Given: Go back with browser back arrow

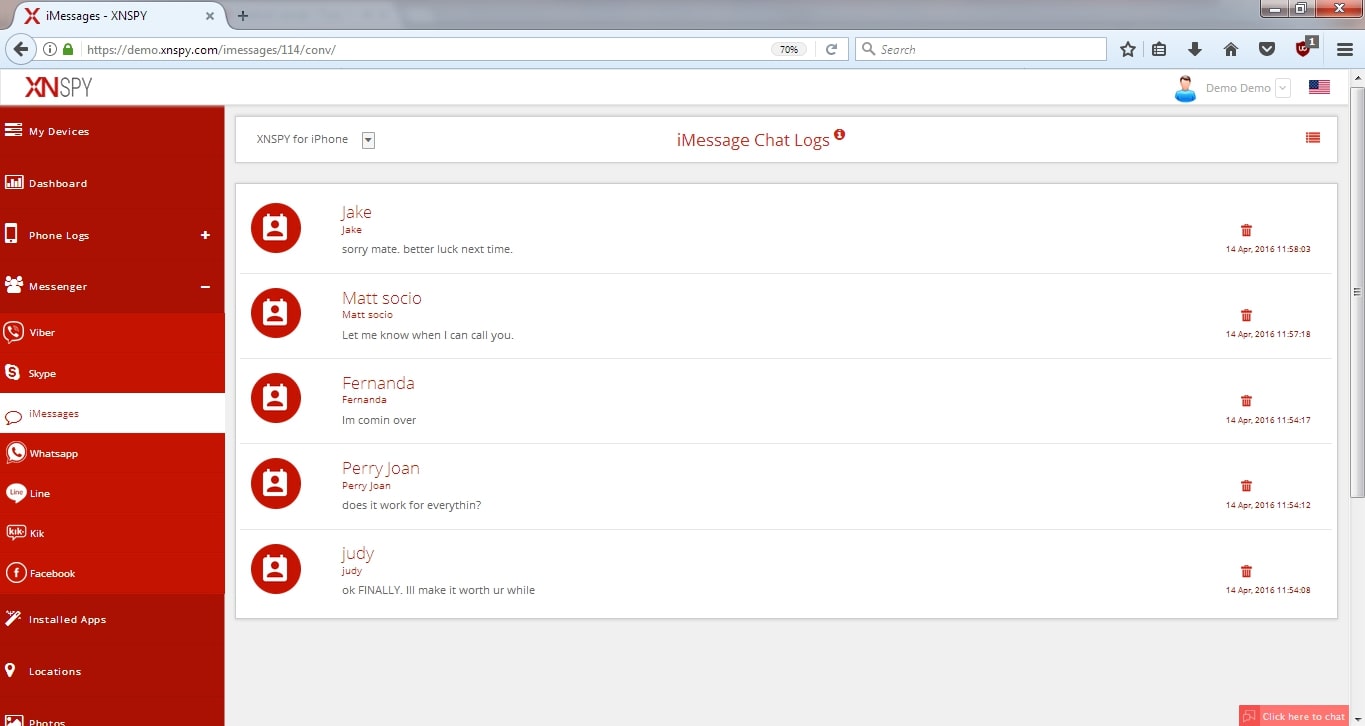Looking at the screenshot, I should coord(21,49).
